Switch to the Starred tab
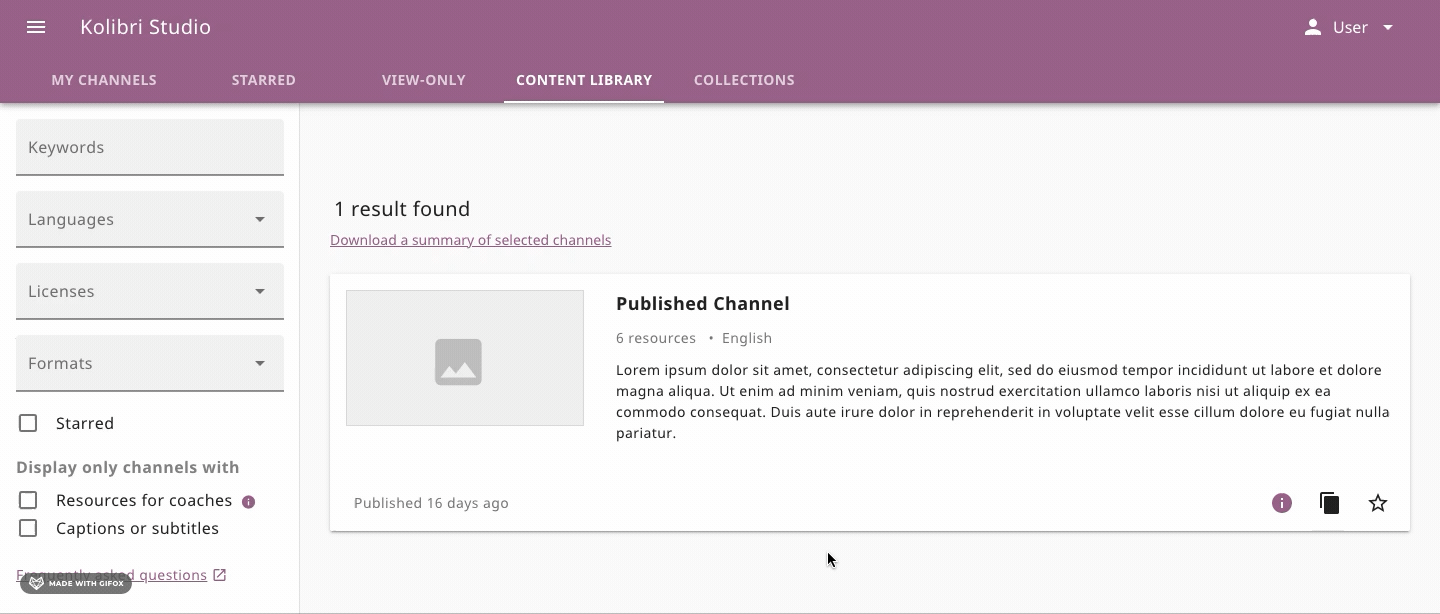The width and height of the screenshot is (1440, 614). [x=264, y=80]
